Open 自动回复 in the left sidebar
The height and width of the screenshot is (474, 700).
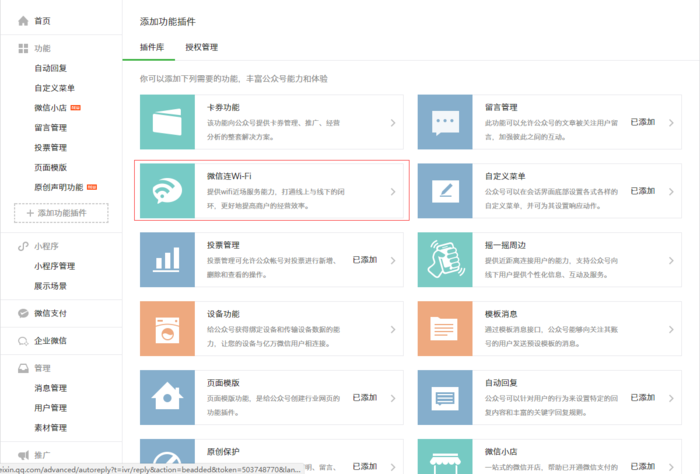(50, 68)
